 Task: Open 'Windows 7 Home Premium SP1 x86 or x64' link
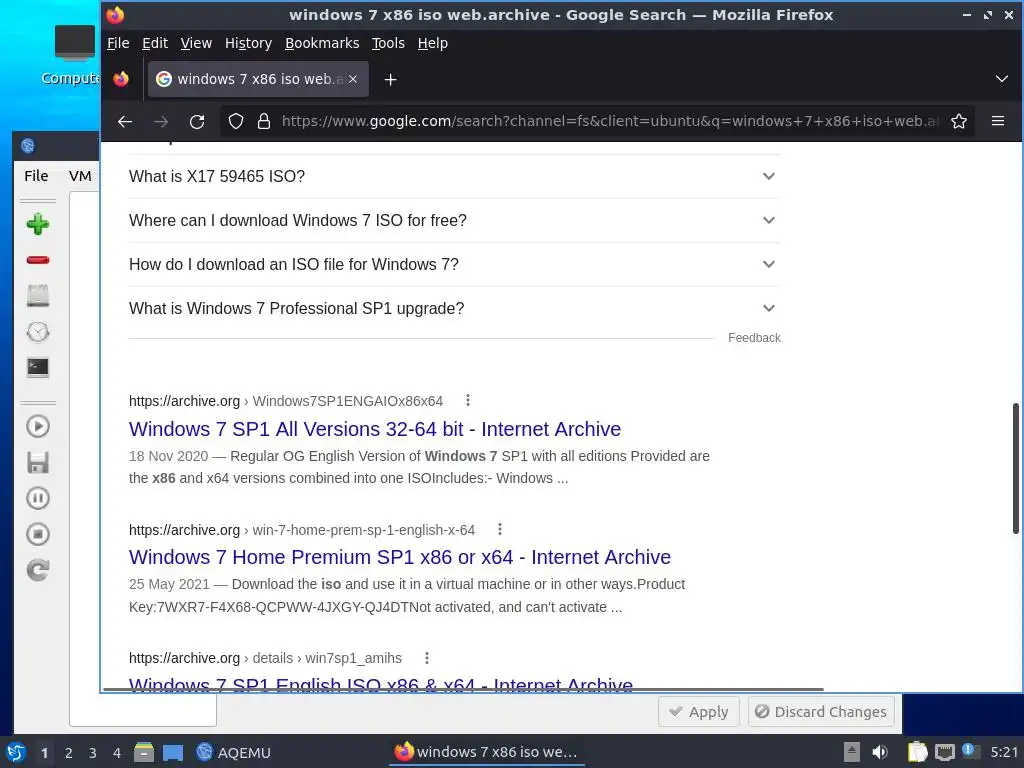400,557
